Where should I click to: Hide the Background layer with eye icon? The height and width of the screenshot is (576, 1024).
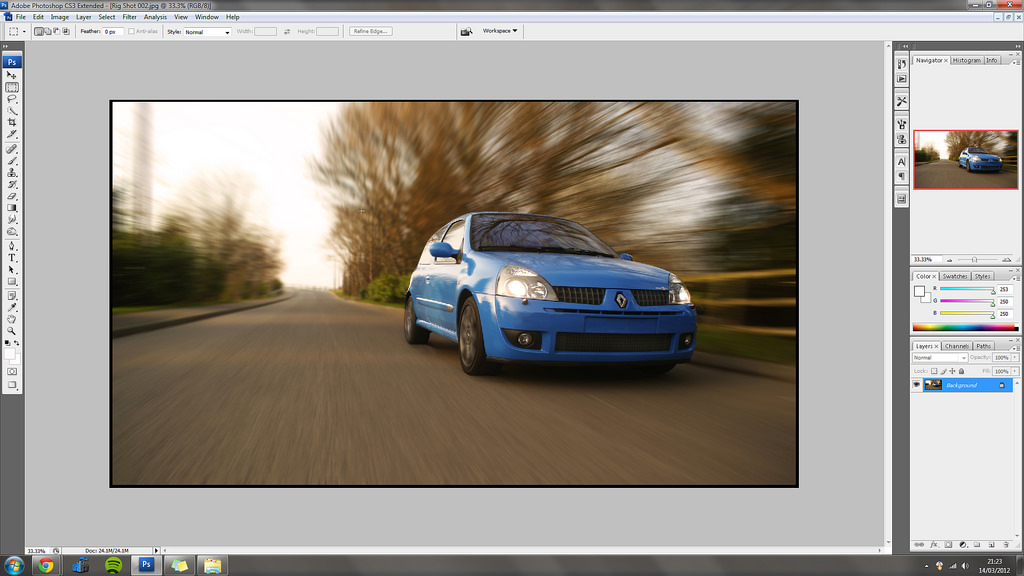(x=917, y=385)
